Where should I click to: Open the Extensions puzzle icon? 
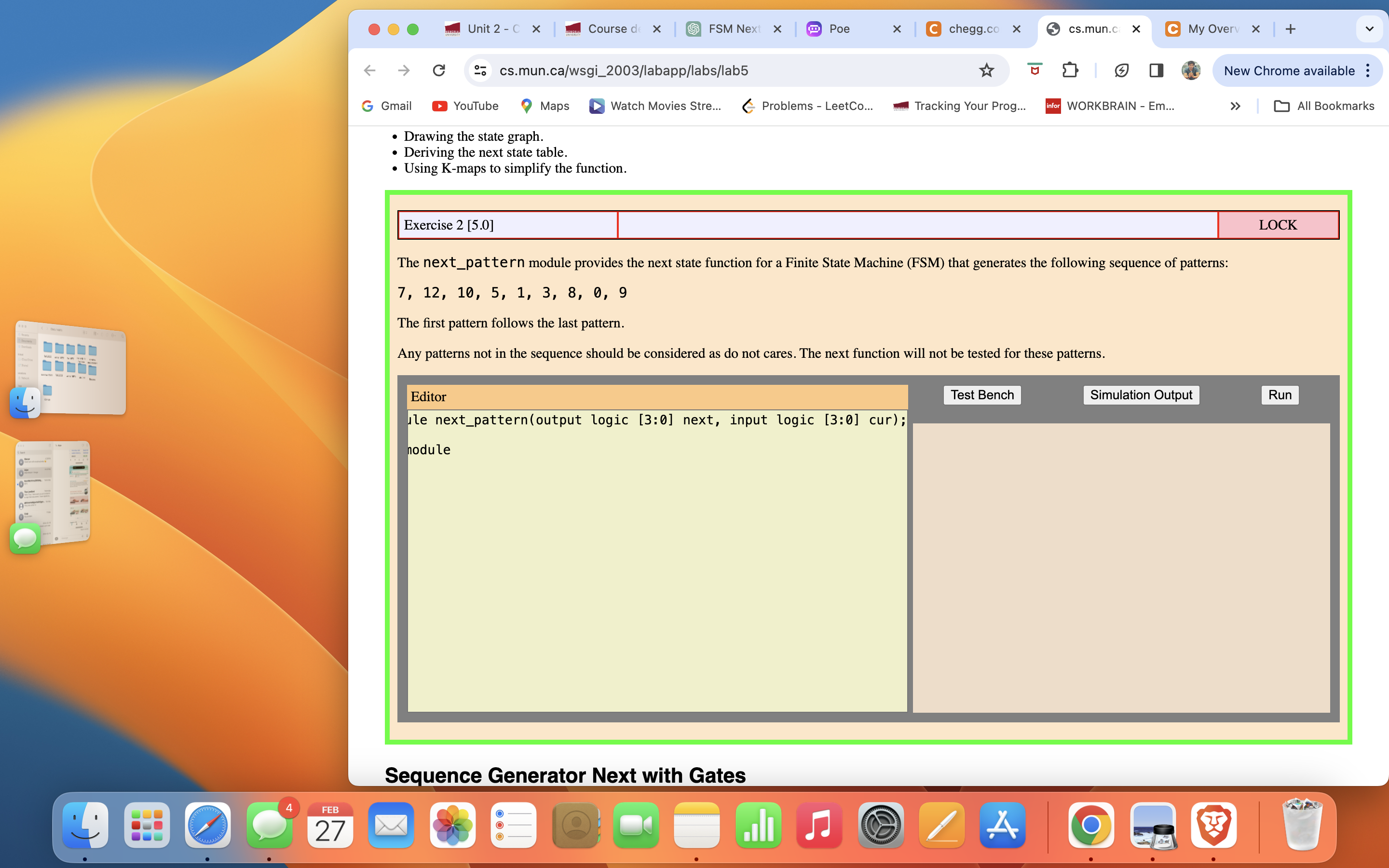point(1070,70)
